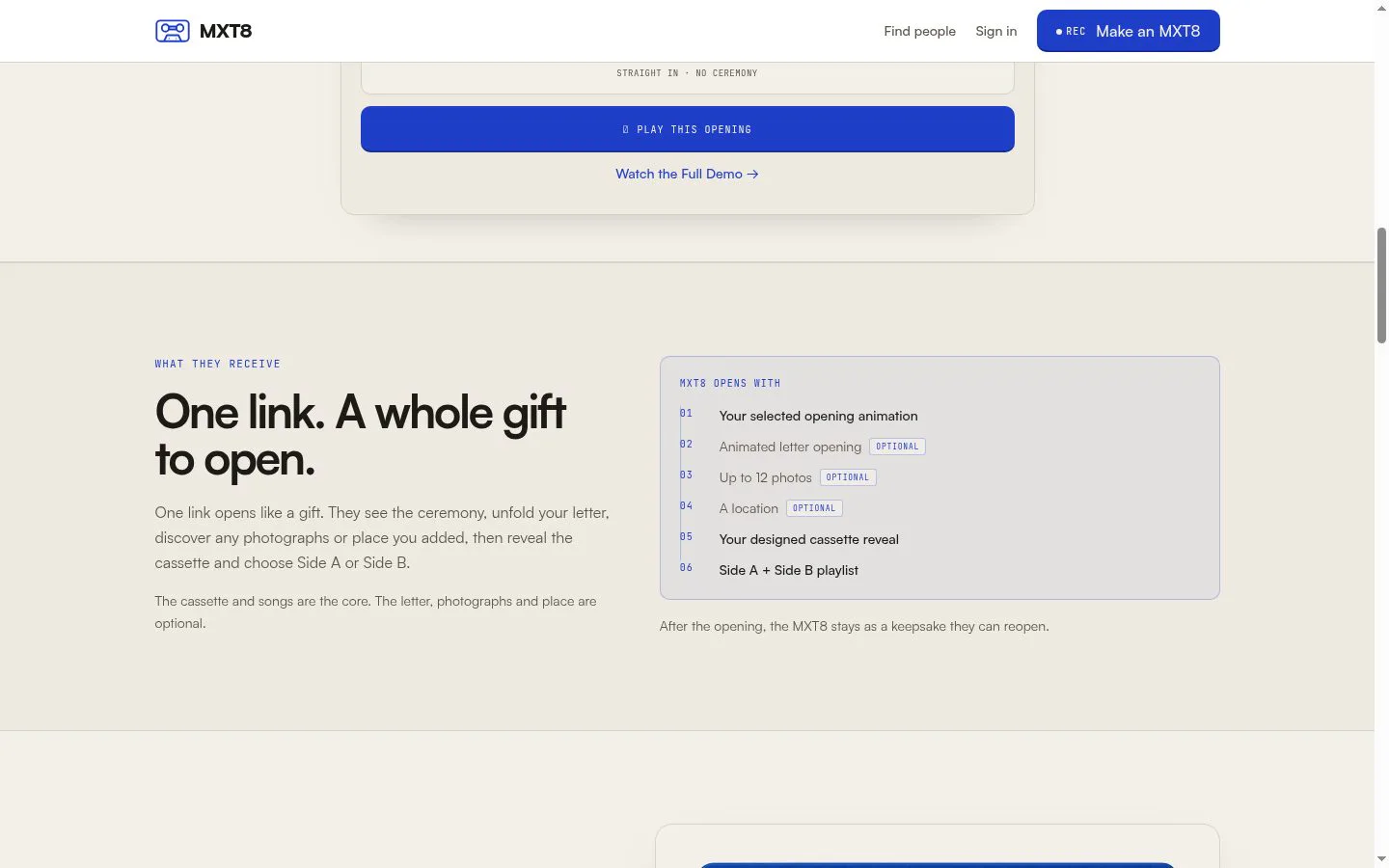Click the scrollbar down arrow
The height and width of the screenshot is (868, 1389).
[1381, 858]
